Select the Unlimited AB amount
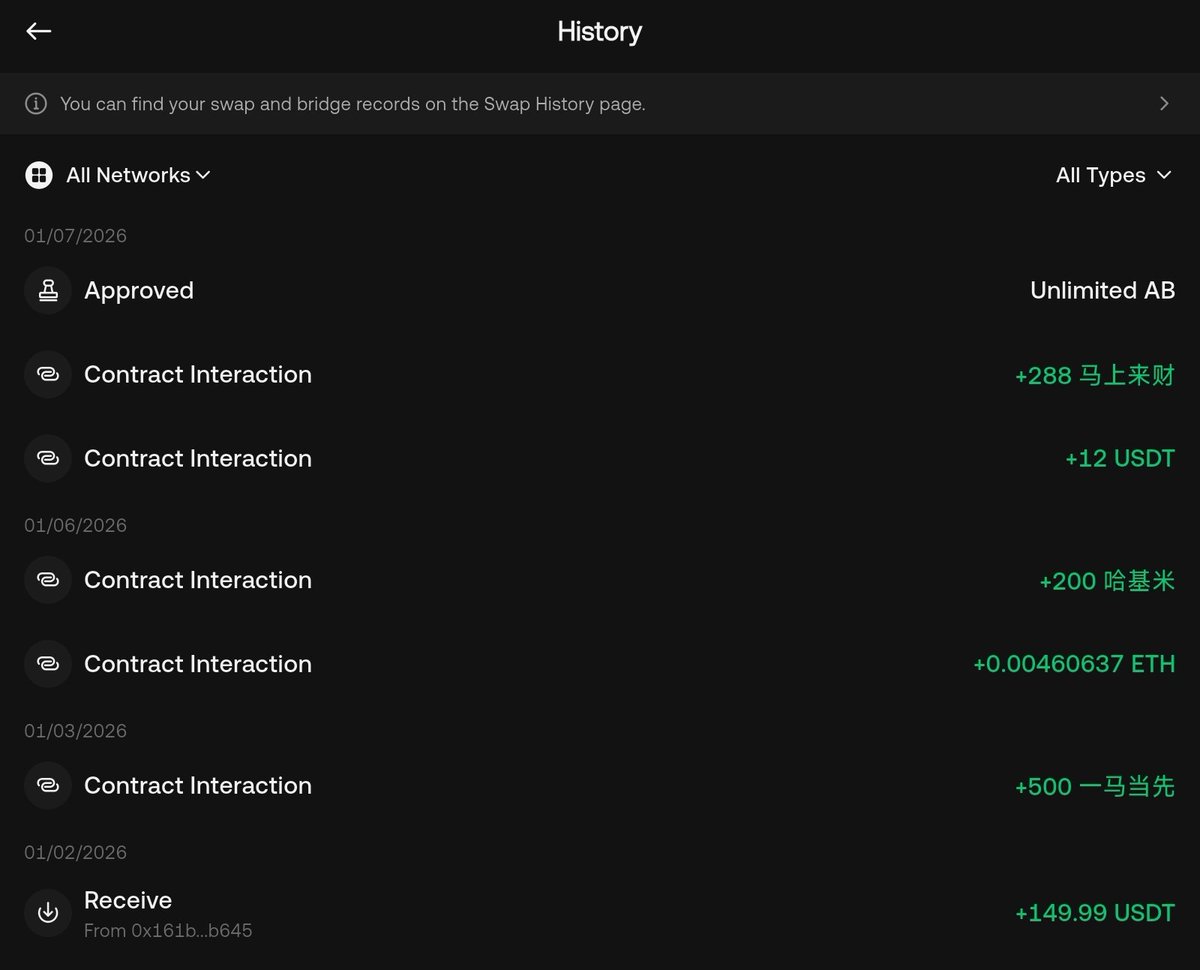Image resolution: width=1200 pixels, height=970 pixels. click(x=1102, y=291)
